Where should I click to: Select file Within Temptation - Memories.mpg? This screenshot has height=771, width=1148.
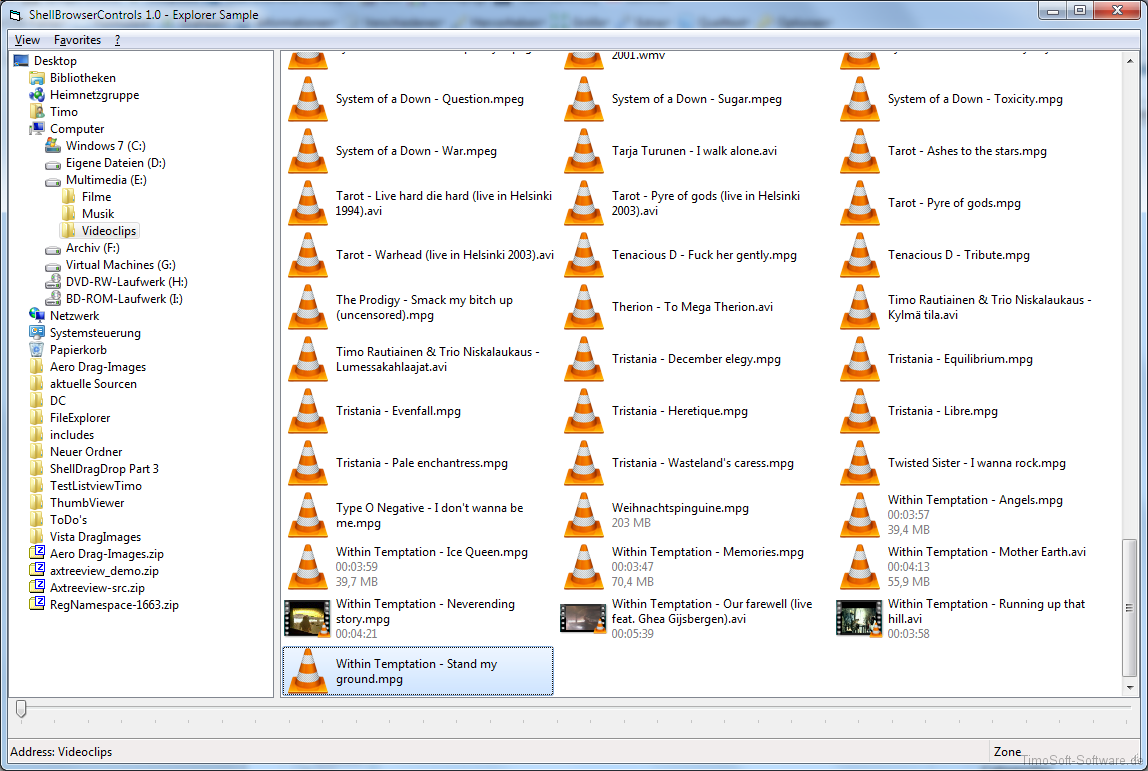(x=708, y=552)
